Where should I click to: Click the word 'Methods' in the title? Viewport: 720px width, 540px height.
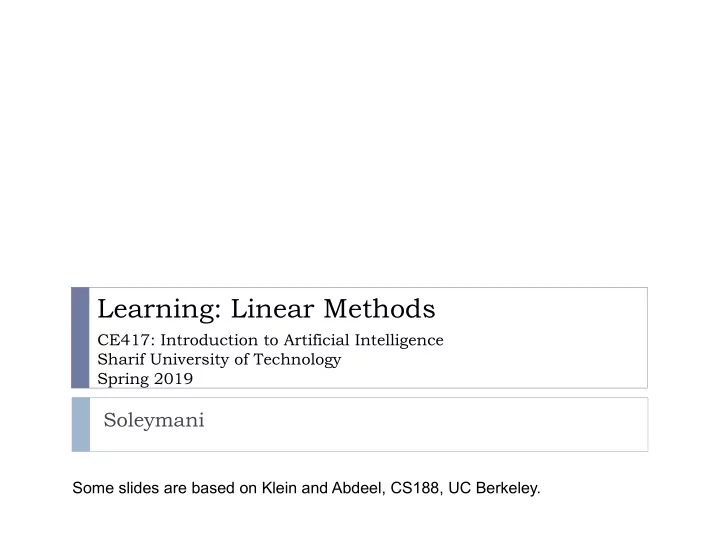(380, 309)
